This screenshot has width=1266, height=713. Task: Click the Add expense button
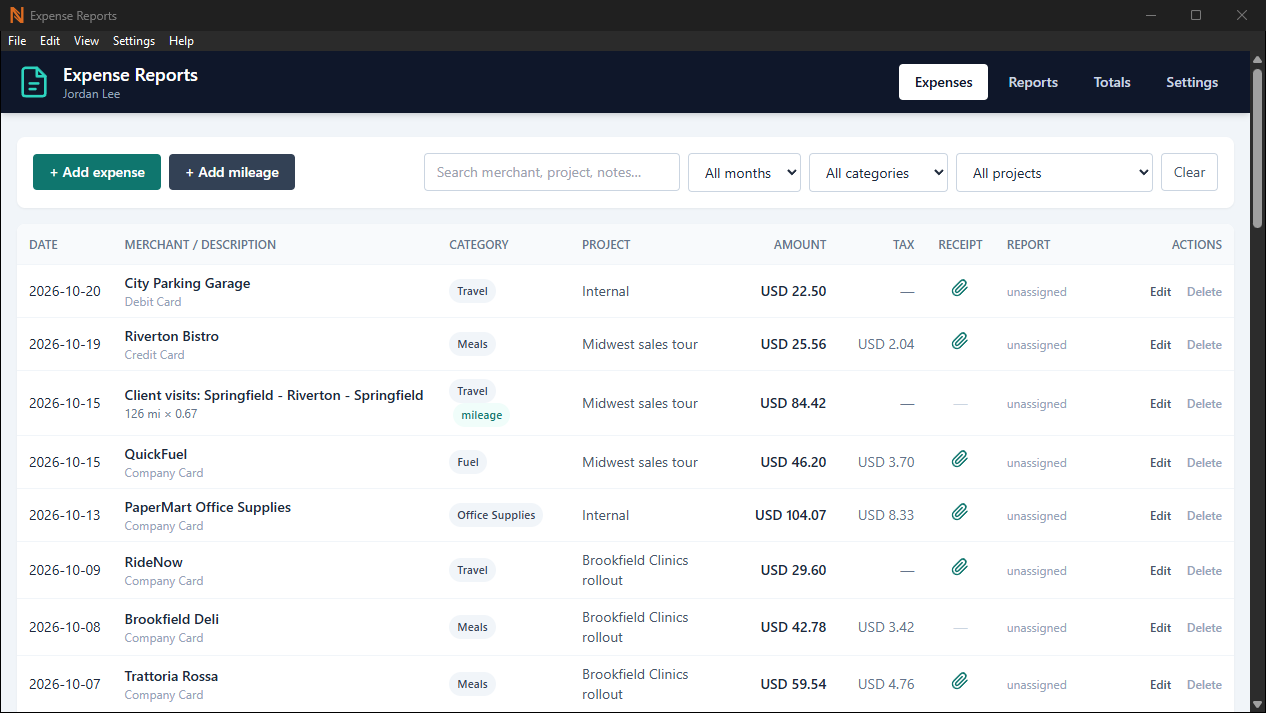coord(97,172)
